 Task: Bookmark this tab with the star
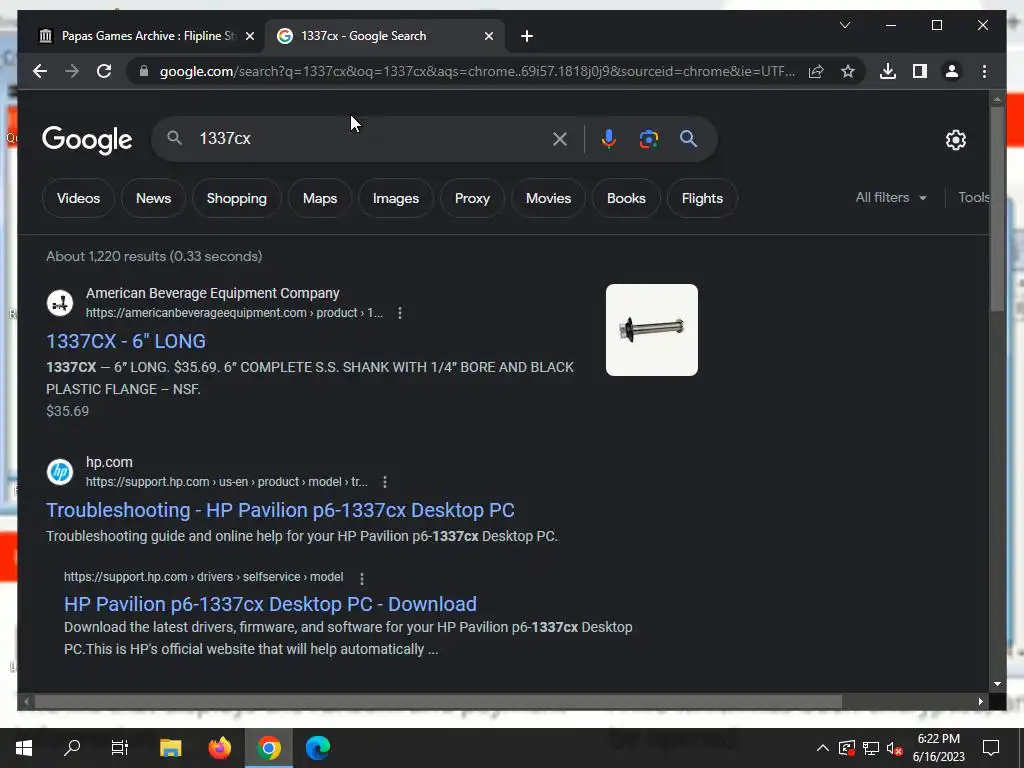[848, 71]
